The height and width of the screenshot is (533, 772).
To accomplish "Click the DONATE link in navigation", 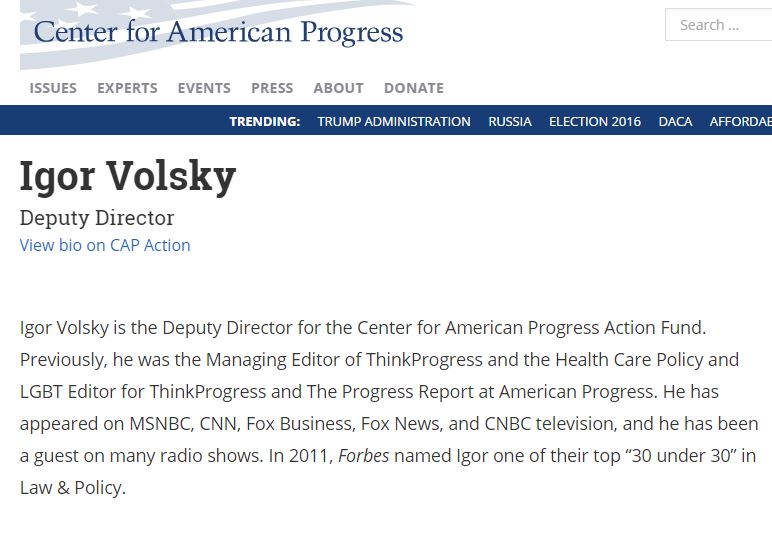I will (x=414, y=88).
